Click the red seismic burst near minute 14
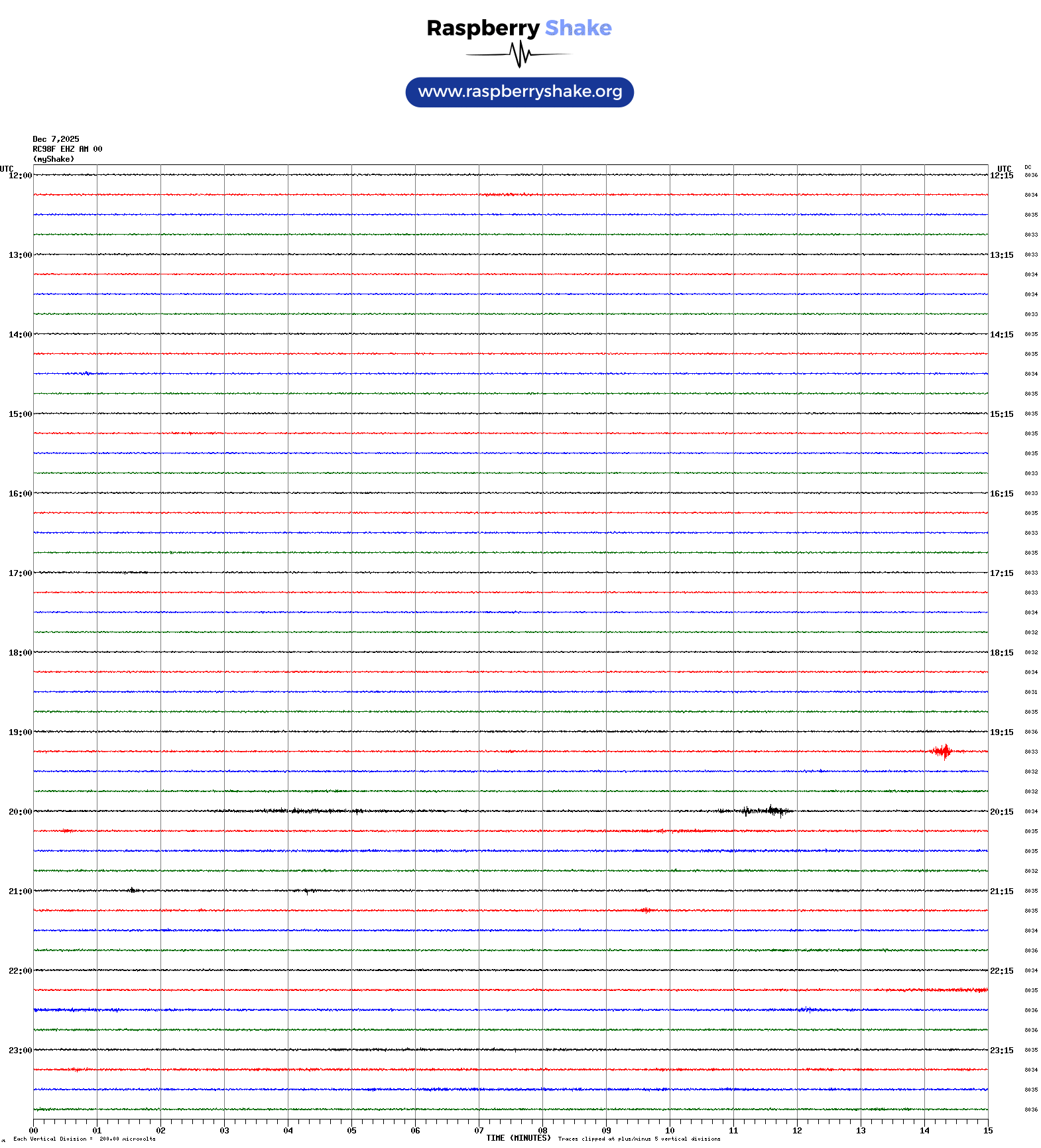Viewport: 1041px width, 1148px height. click(x=942, y=751)
